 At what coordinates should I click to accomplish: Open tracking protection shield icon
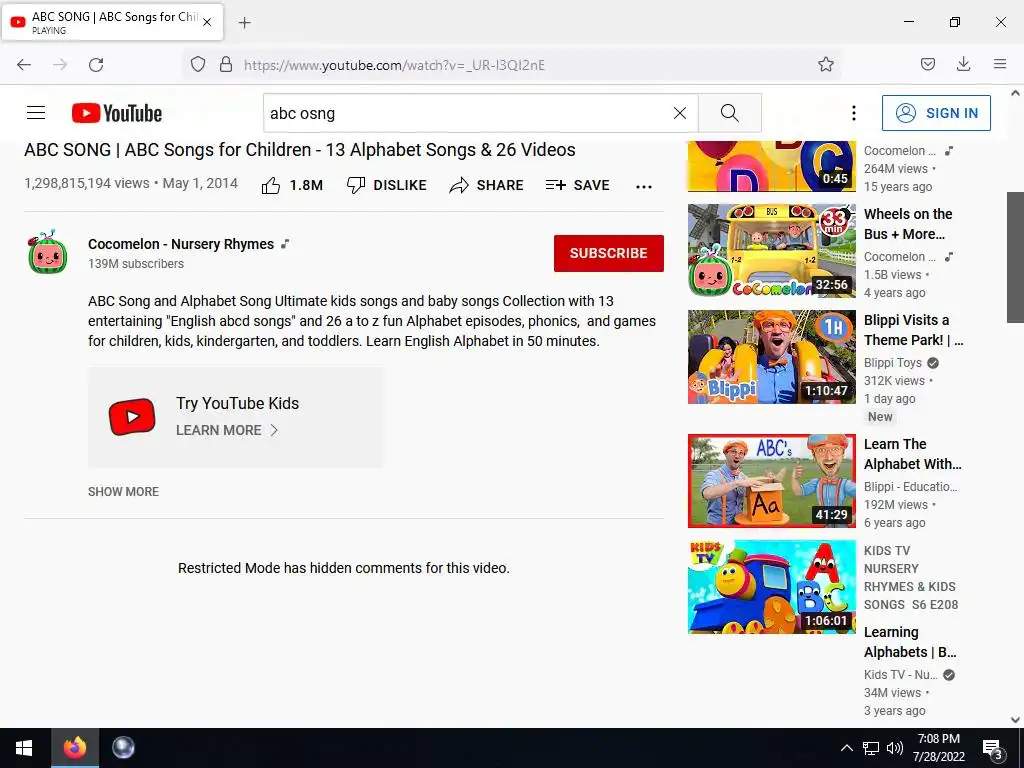(x=198, y=65)
